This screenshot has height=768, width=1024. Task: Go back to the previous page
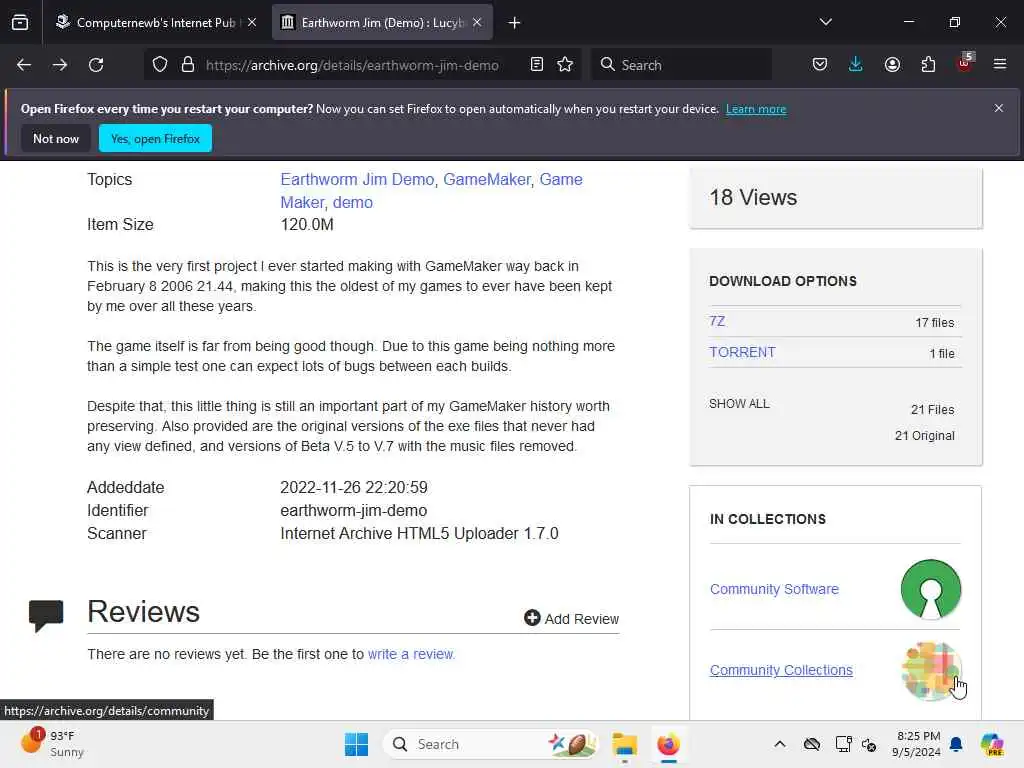24,65
